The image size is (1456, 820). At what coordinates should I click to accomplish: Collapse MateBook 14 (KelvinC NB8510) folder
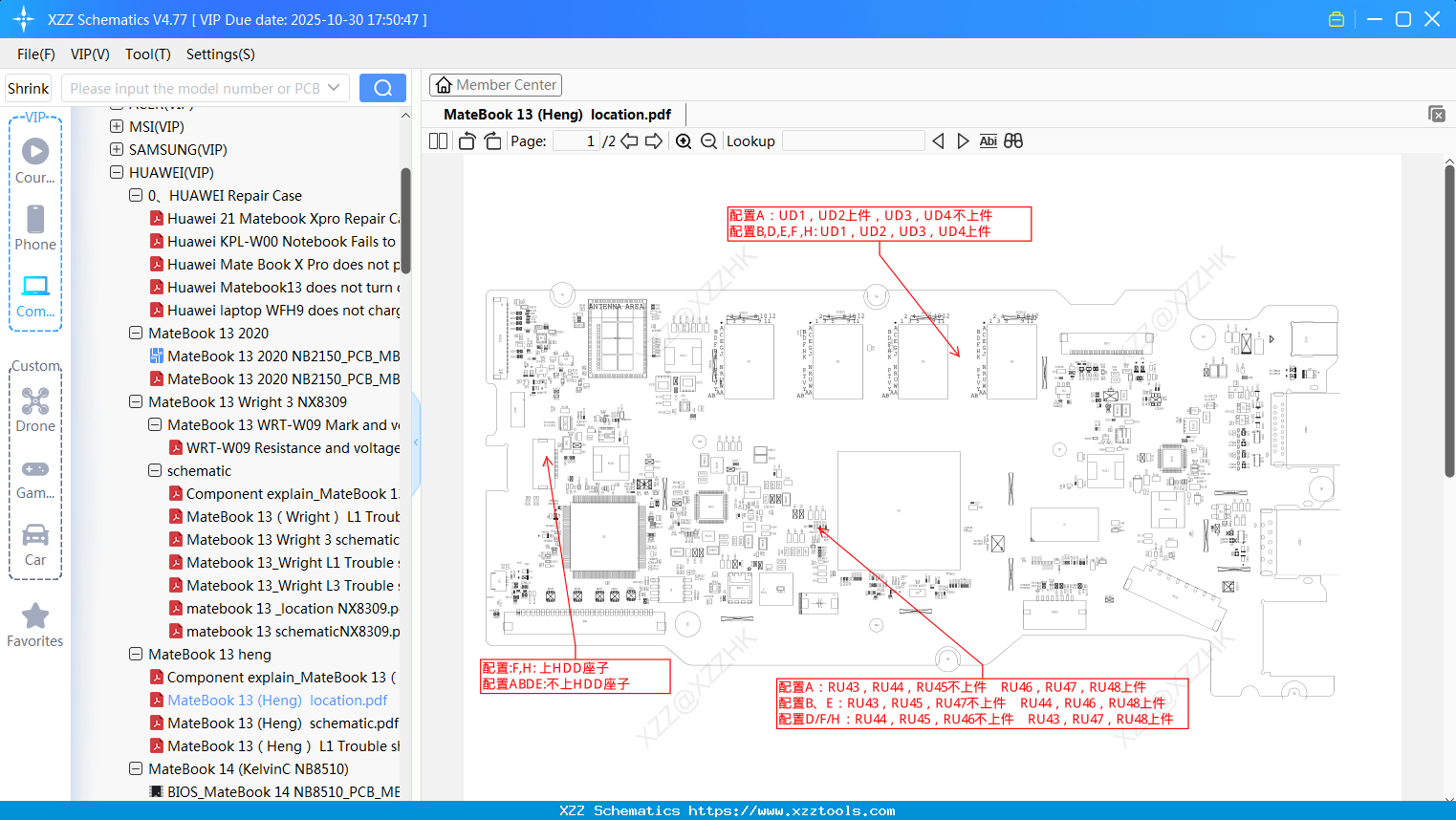136,768
